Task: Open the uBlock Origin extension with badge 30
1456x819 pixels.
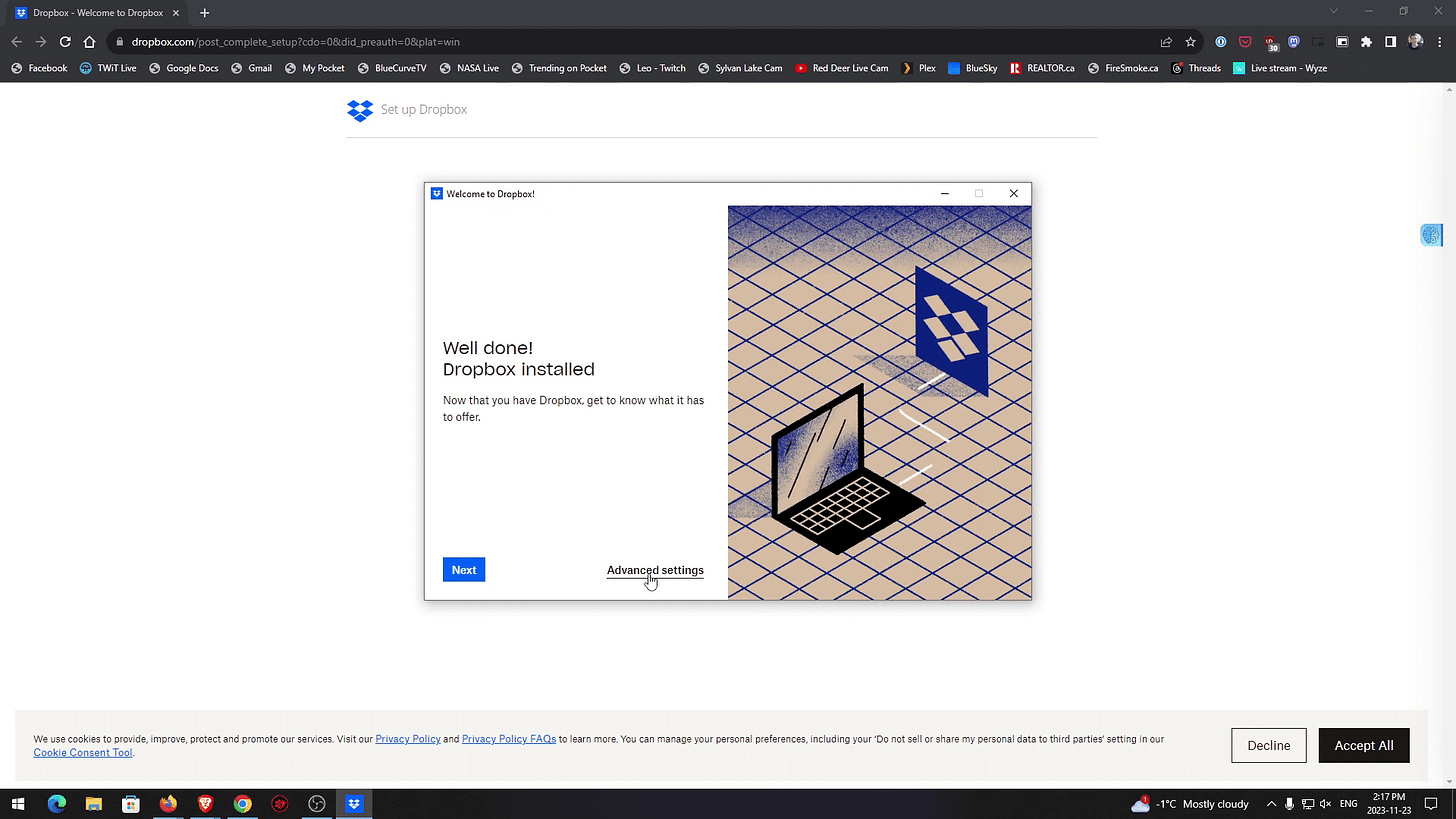Action: pyautogui.click(x=1270, y=42)
